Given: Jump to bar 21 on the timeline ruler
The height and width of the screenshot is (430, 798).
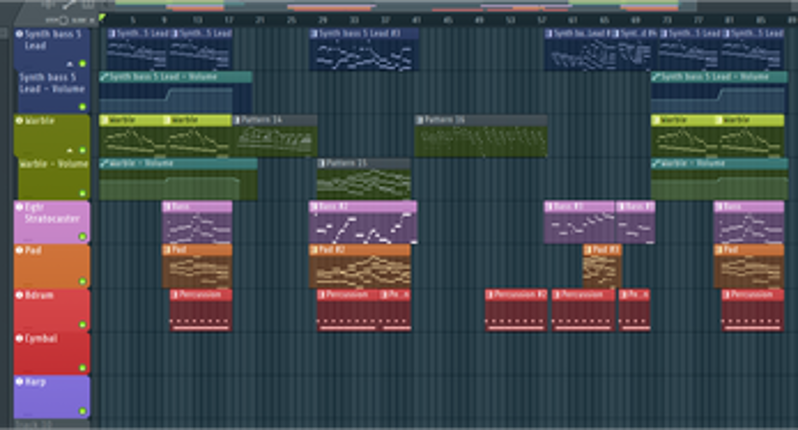Looking at the screenshot, I should pos(260,20).
